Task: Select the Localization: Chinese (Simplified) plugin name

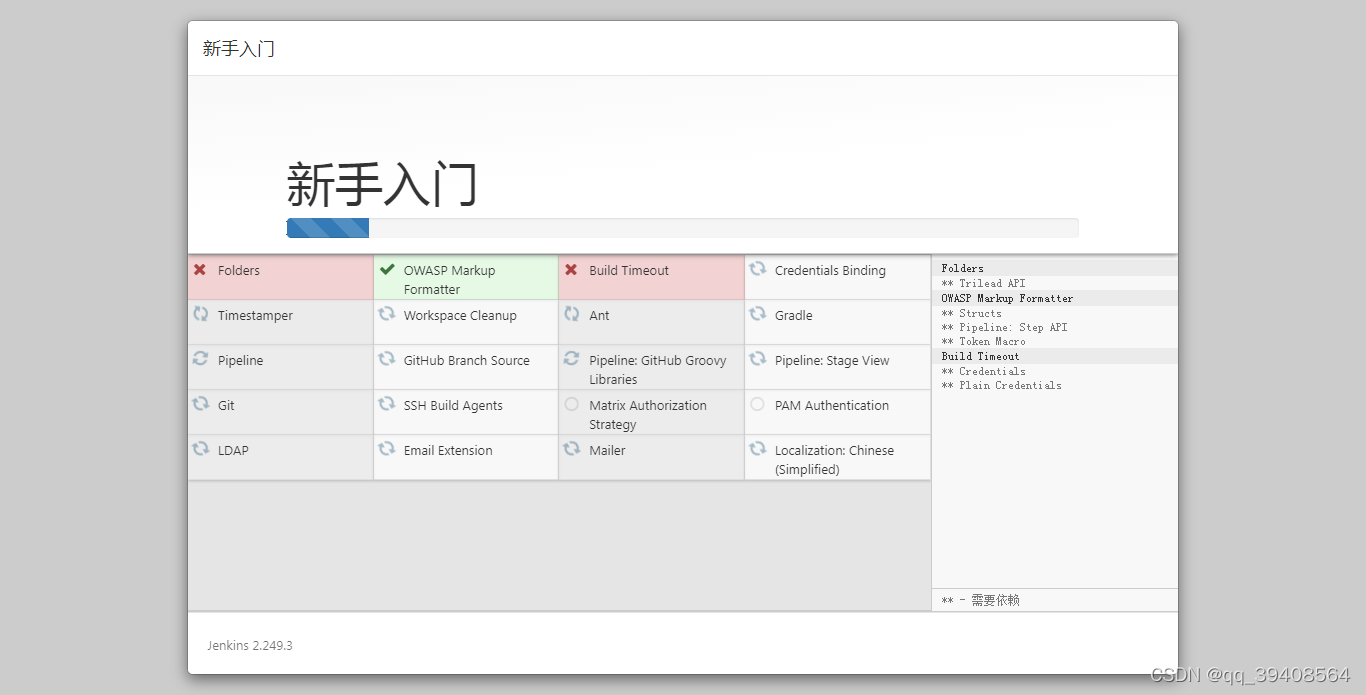Action: tap(834, 460)
